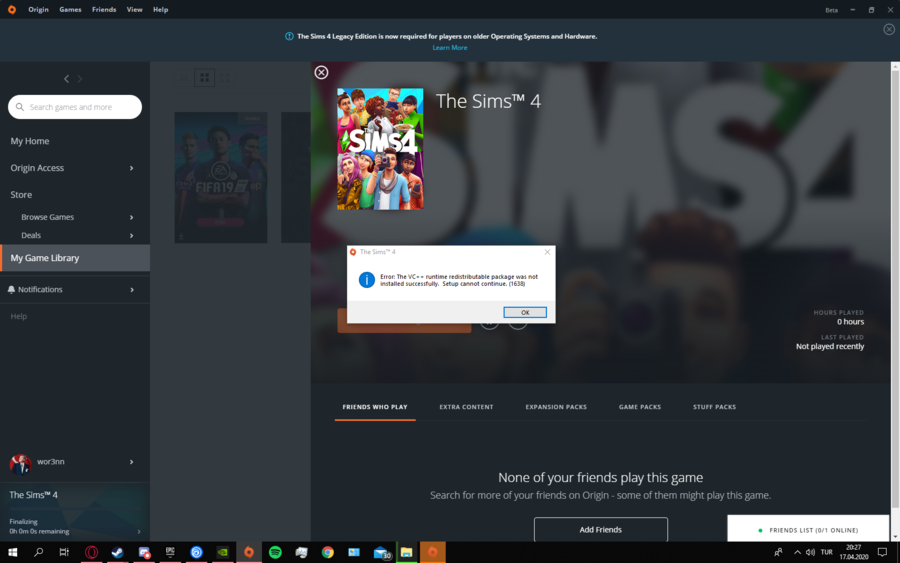Image resolution: width=900 pixels, height=563 pixels.
Task: Expand the Browse Games chevron
Action: [x=131, y=218]
